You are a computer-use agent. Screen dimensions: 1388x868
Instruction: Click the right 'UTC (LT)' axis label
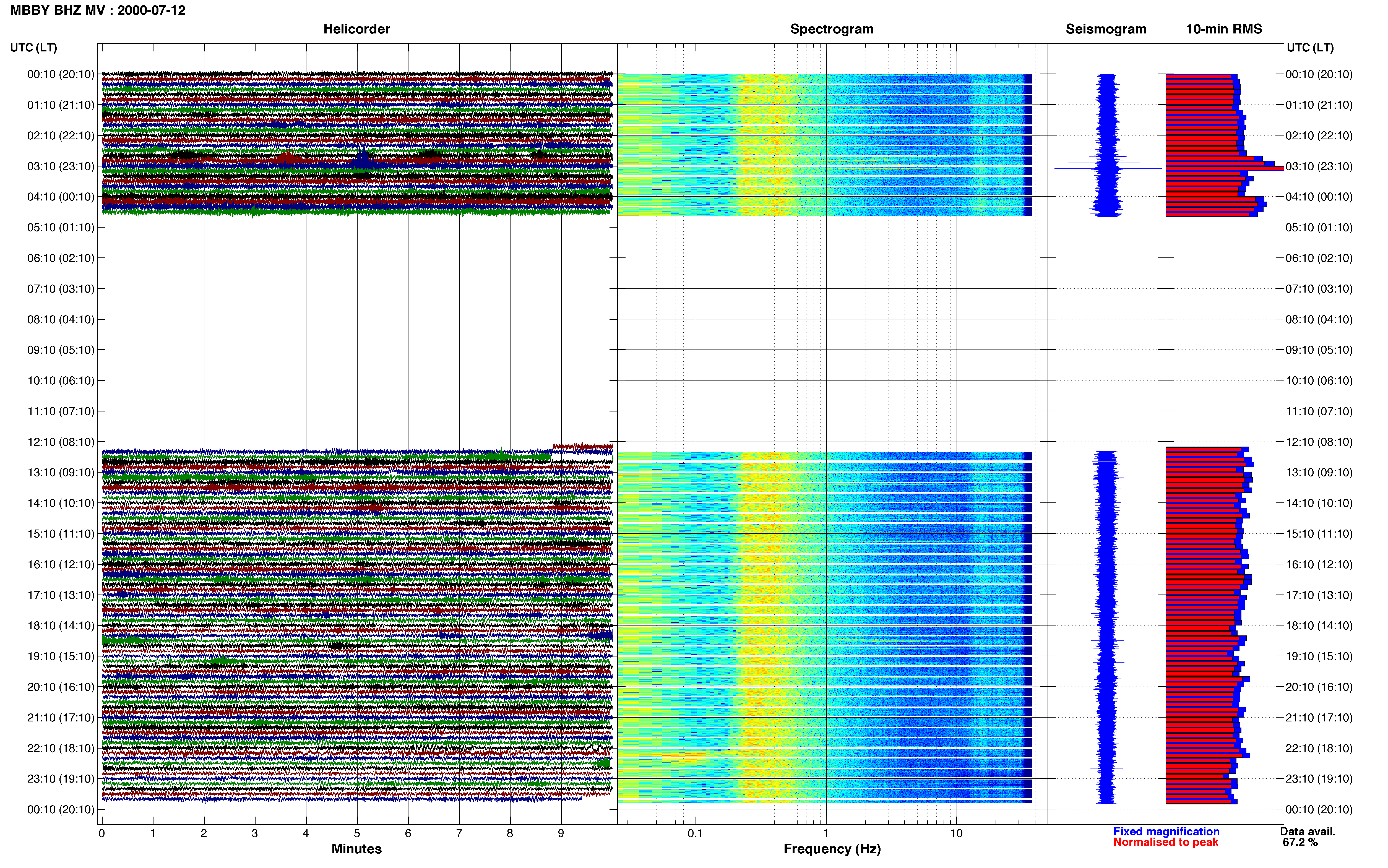[x=1310, y=48]
